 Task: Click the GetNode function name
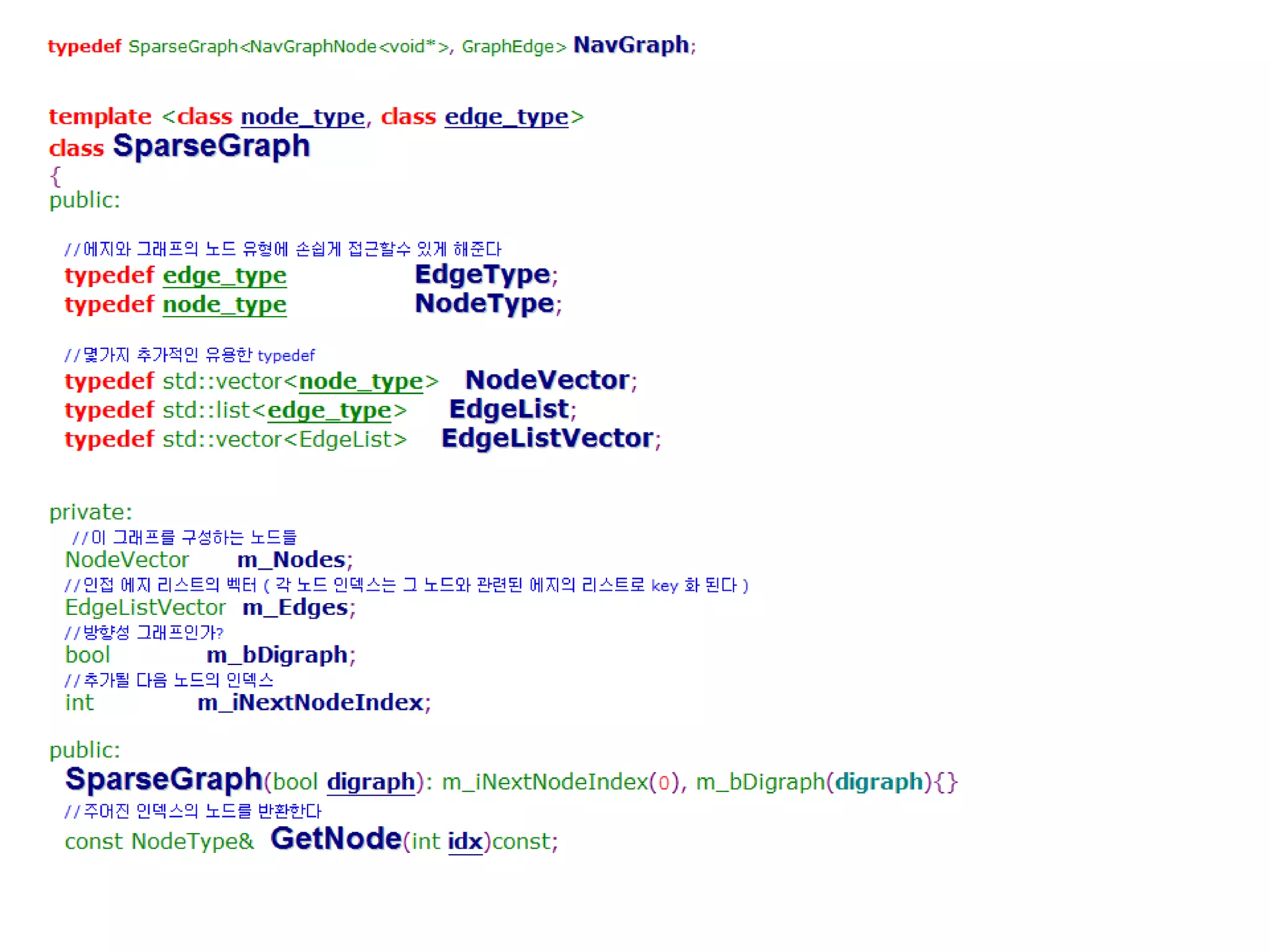(x=335, y=839)
